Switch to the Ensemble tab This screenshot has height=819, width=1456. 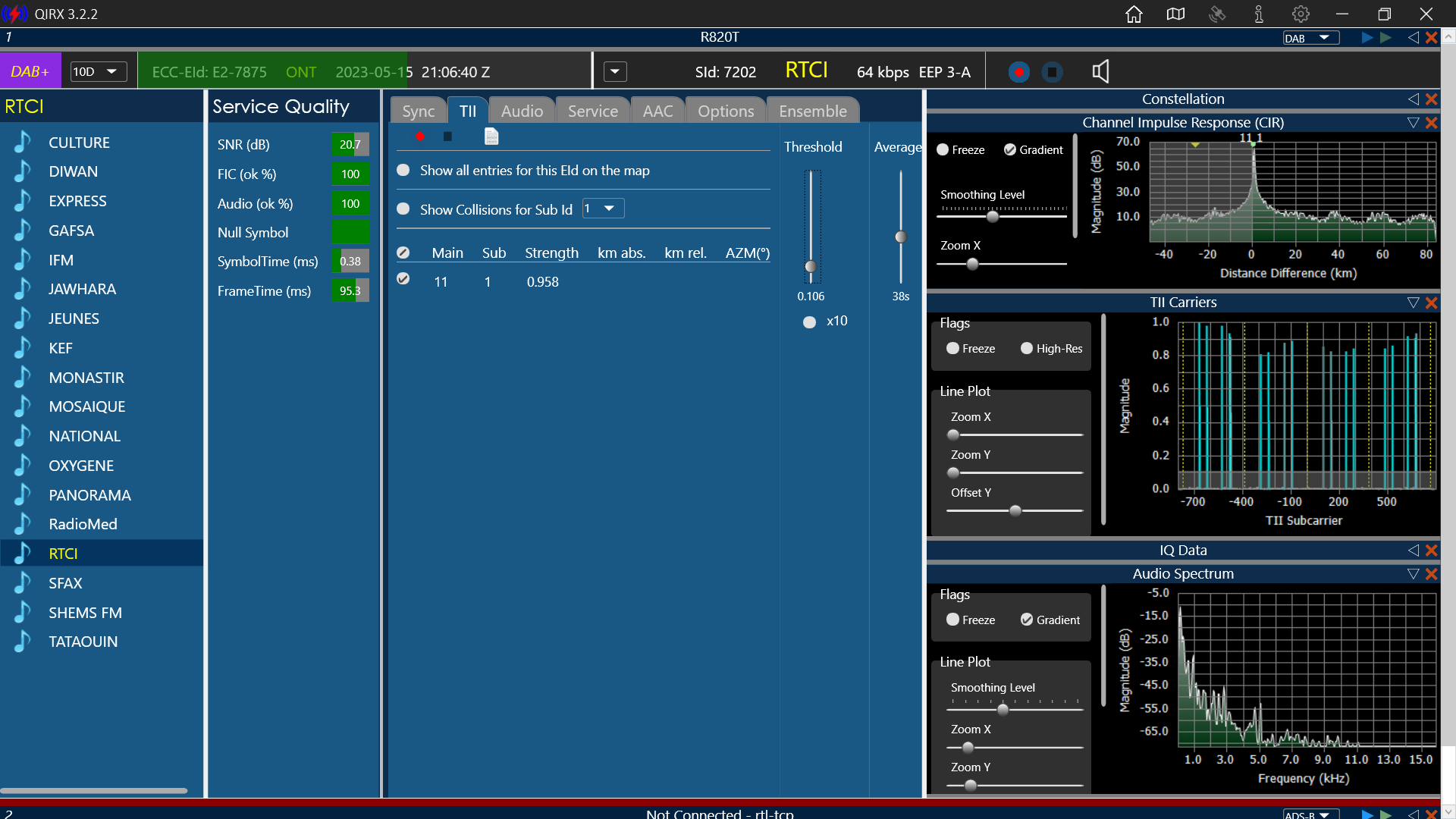tap(813, 111)
